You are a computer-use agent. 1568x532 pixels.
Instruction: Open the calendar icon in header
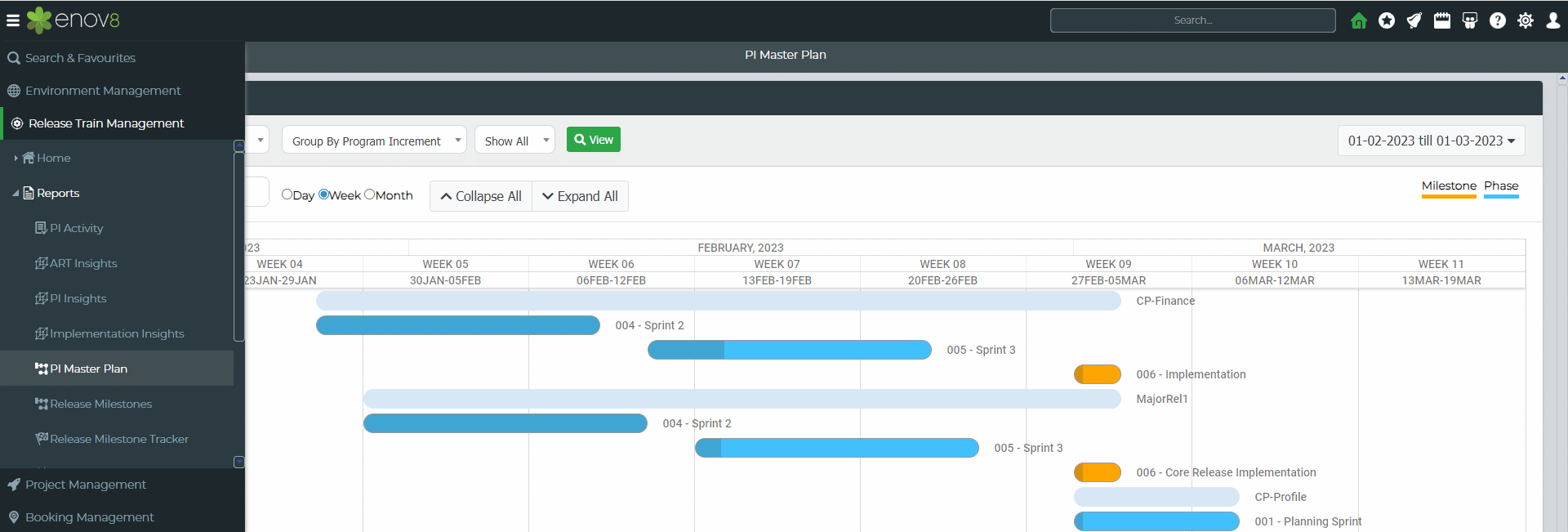[x=1442, y=20]
